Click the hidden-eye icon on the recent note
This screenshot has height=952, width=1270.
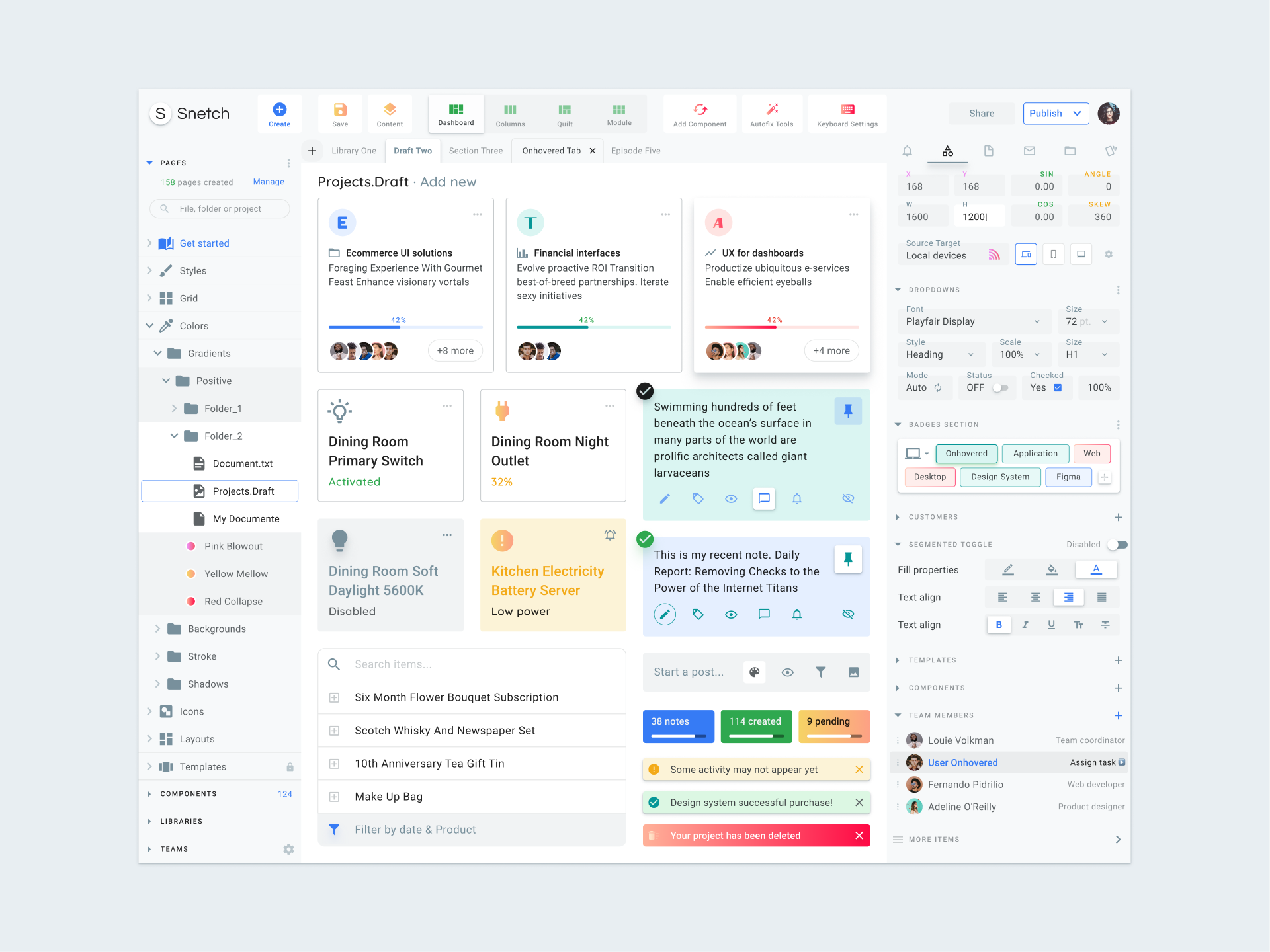848,614
